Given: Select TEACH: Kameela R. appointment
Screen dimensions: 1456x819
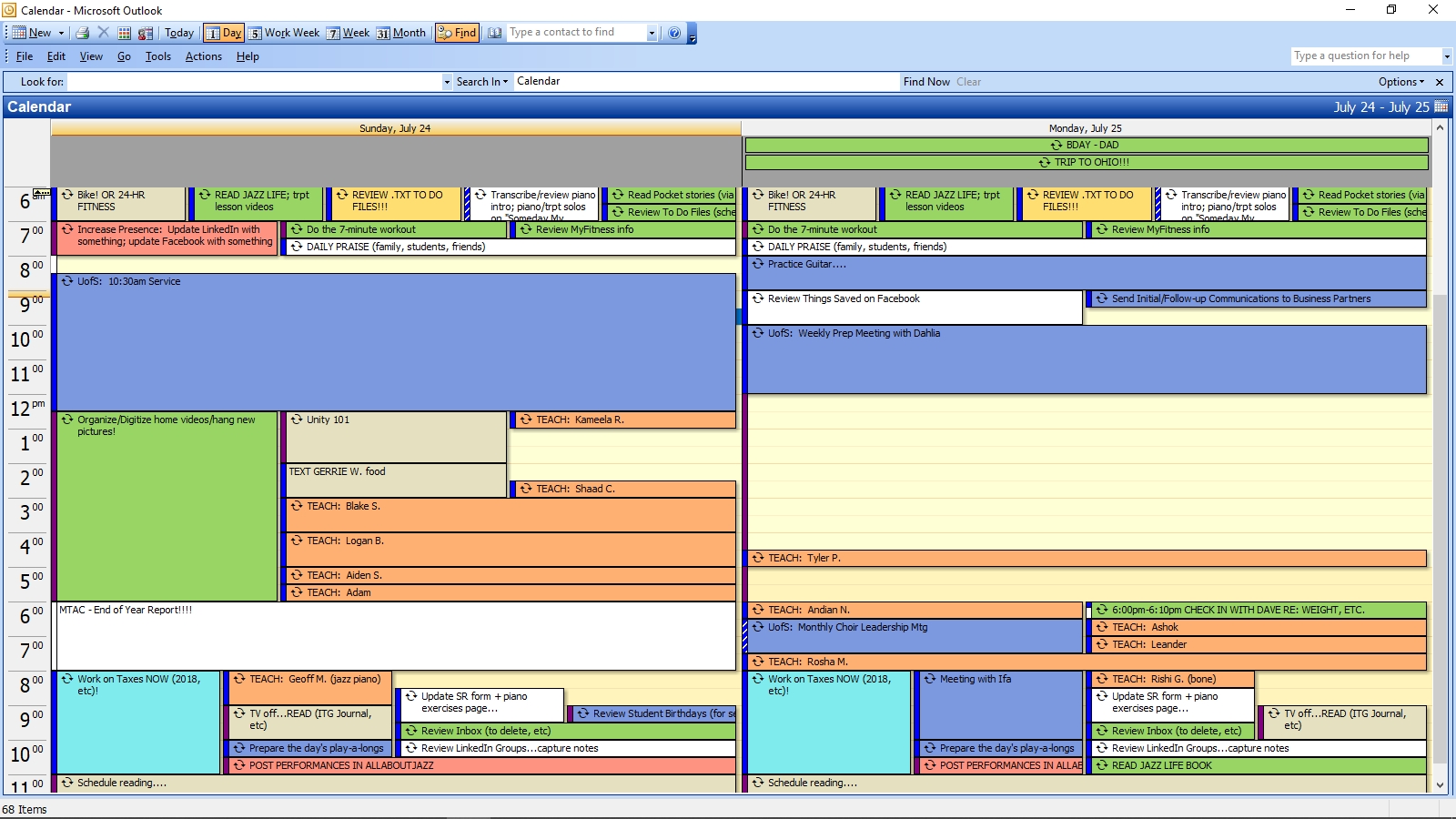Looking at the screenshot, I should [x=623, y=420].
